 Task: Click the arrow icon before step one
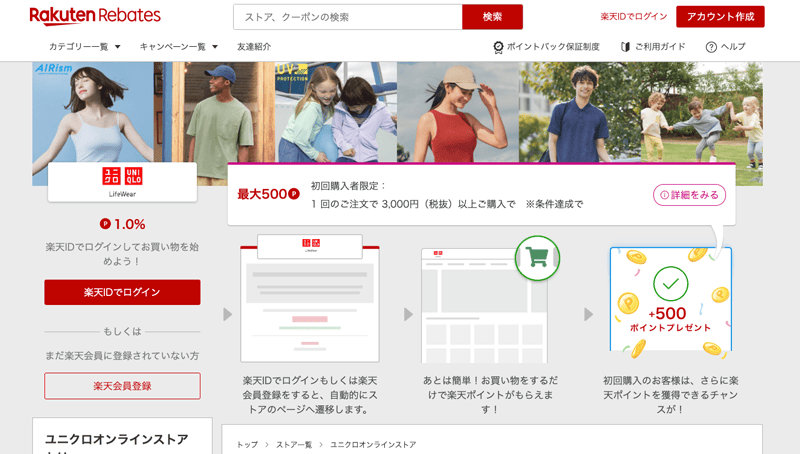click(x=228, y=314)
